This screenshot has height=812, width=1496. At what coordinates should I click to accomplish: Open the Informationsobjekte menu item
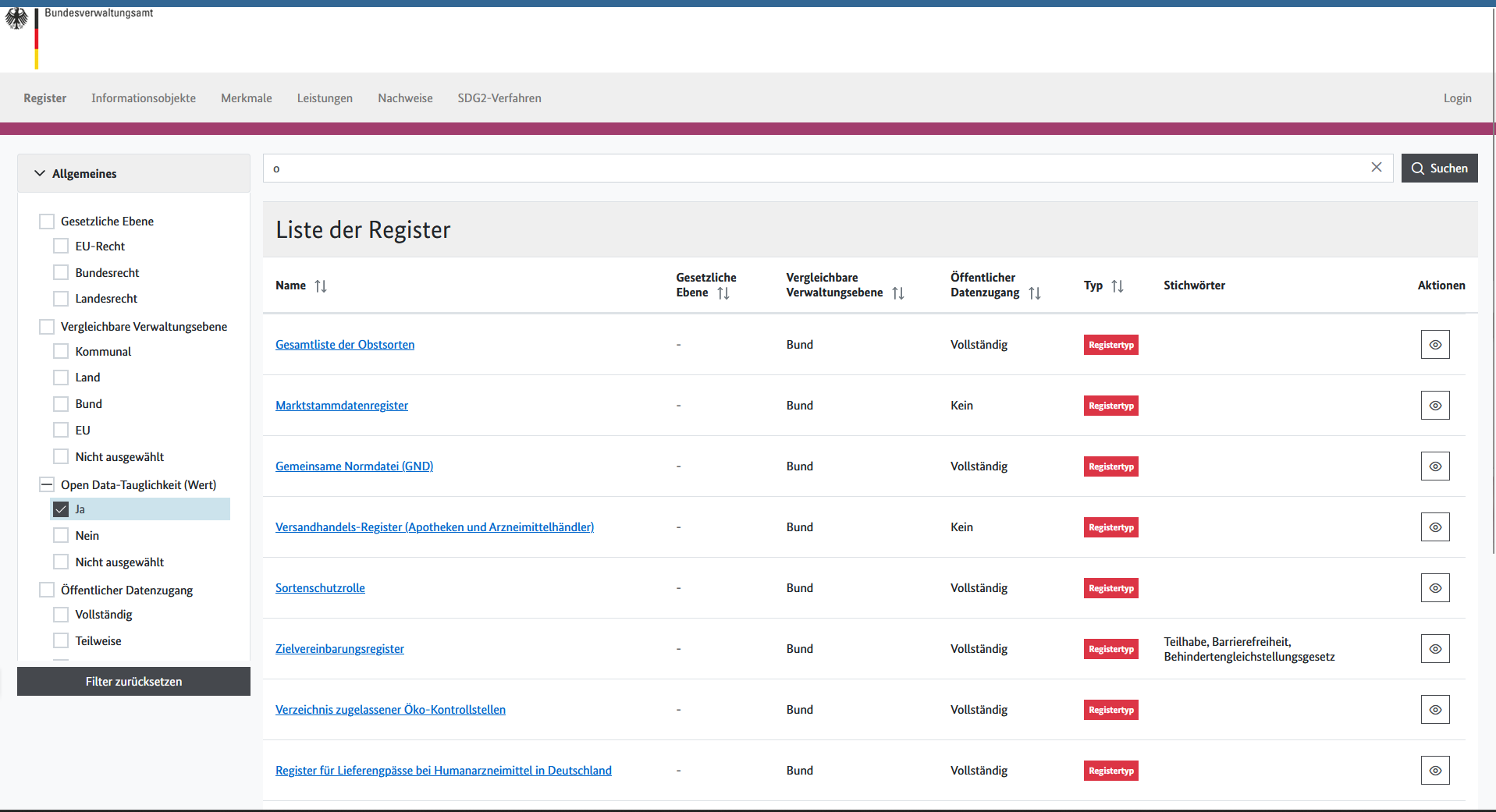[144, 98]
